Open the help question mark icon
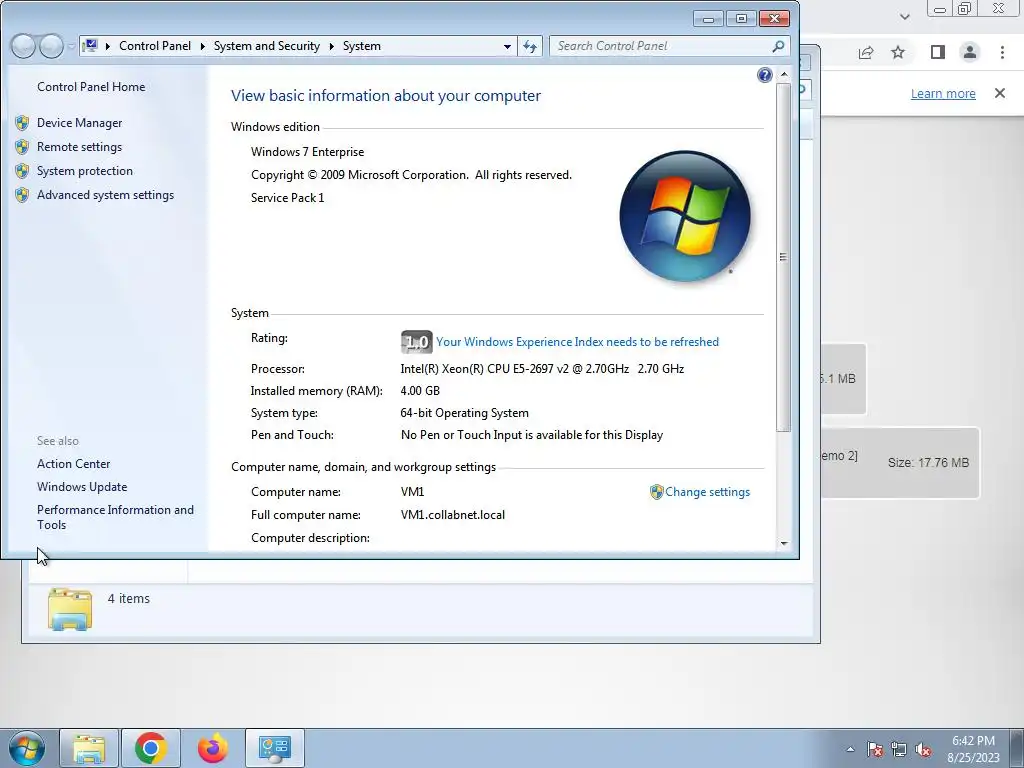The height and width of the screenshot is (768, 1024). pyautogui.click(x=765, y=75)
